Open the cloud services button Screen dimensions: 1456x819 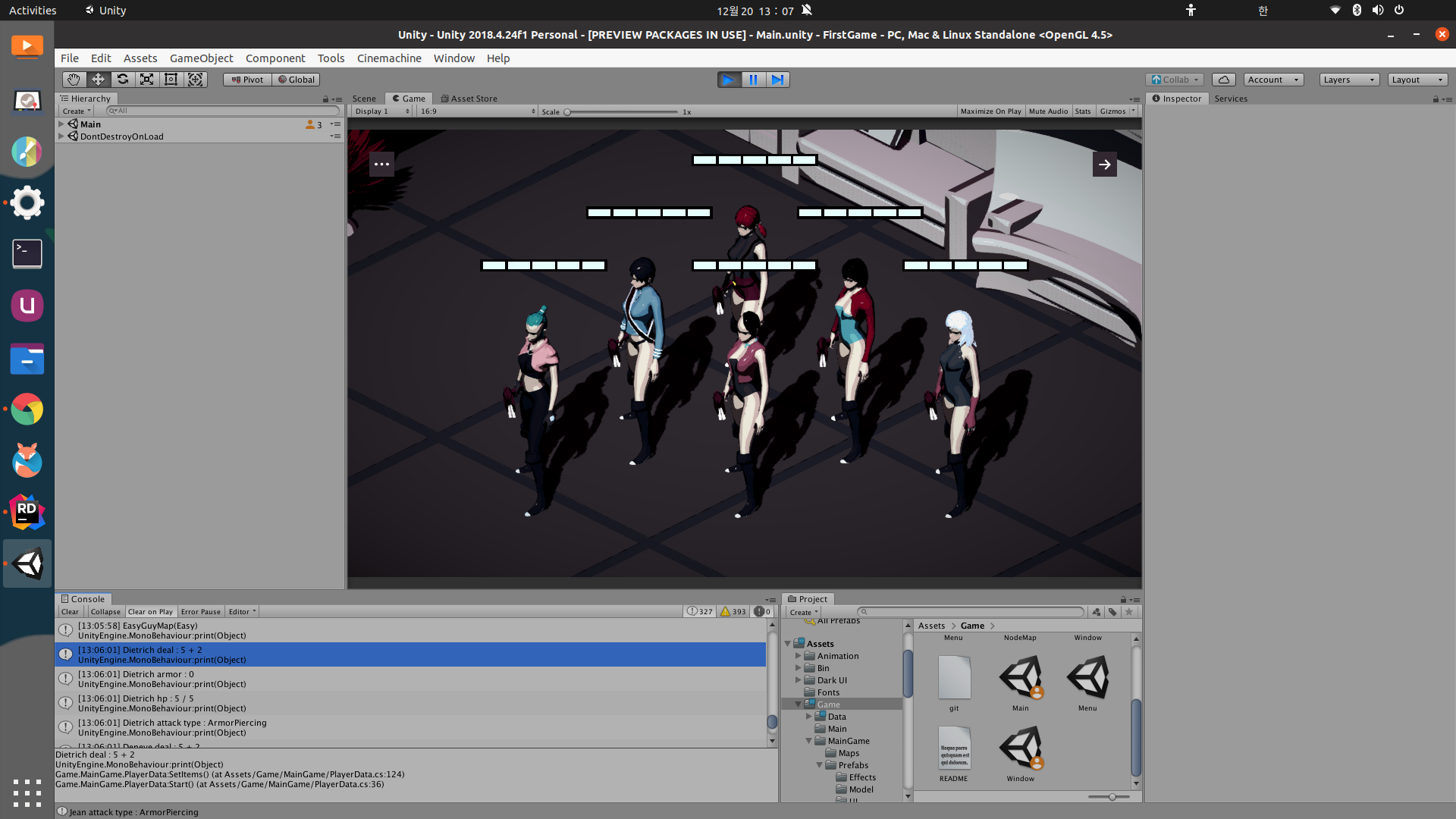pyautogui.click(x=1224, y=80)
